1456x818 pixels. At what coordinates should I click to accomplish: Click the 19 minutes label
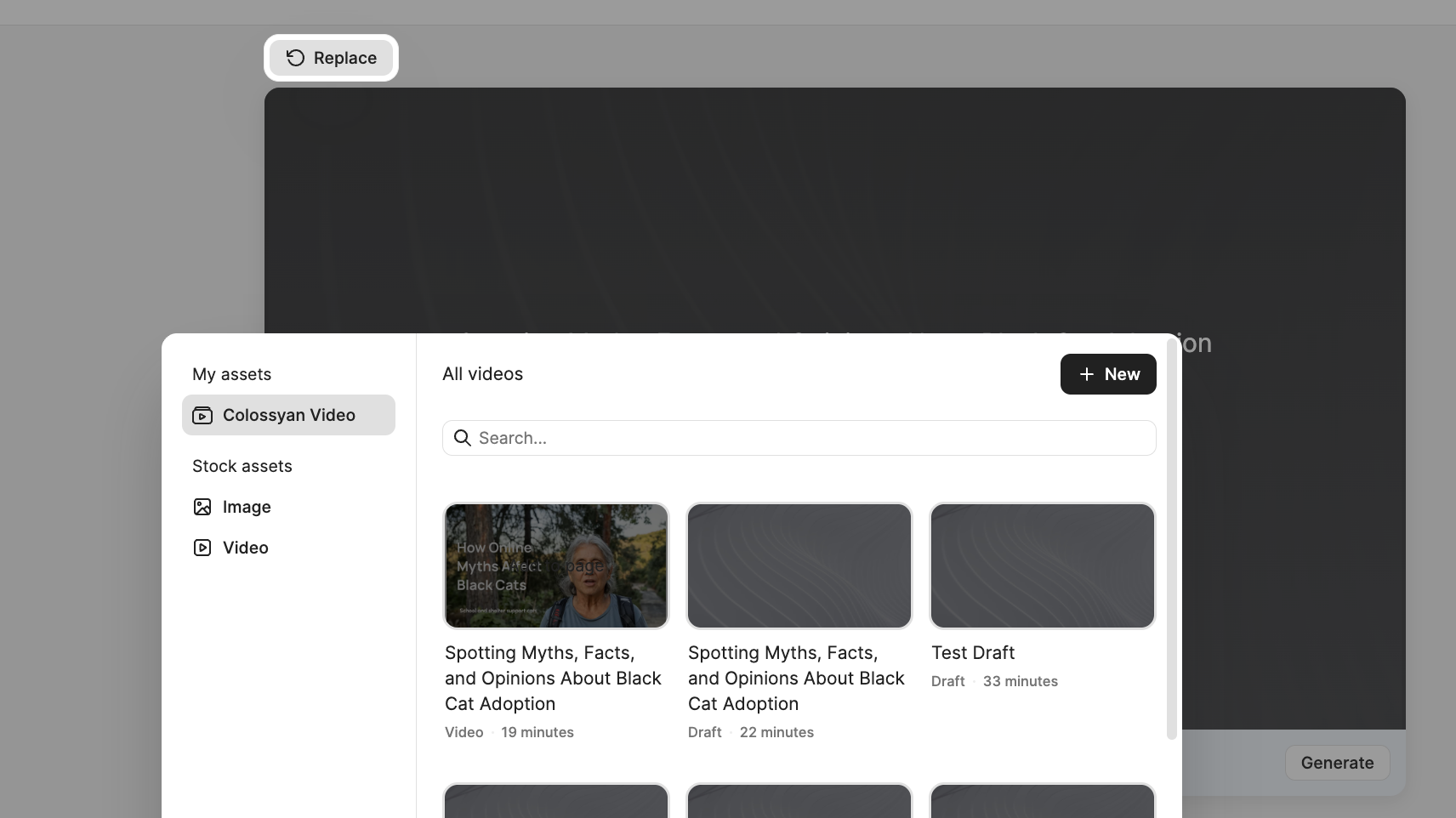537,732
